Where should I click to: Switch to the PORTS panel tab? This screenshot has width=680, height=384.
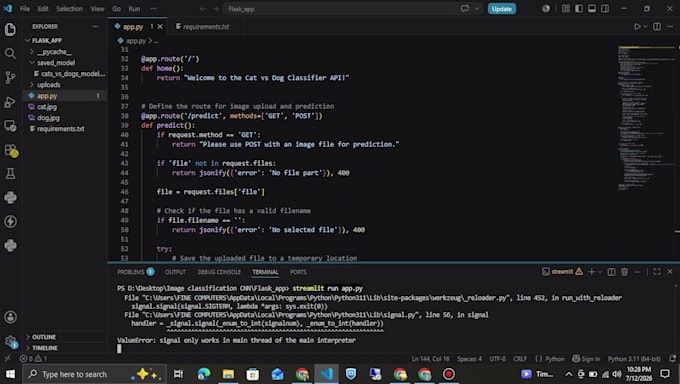pos(298,272)
